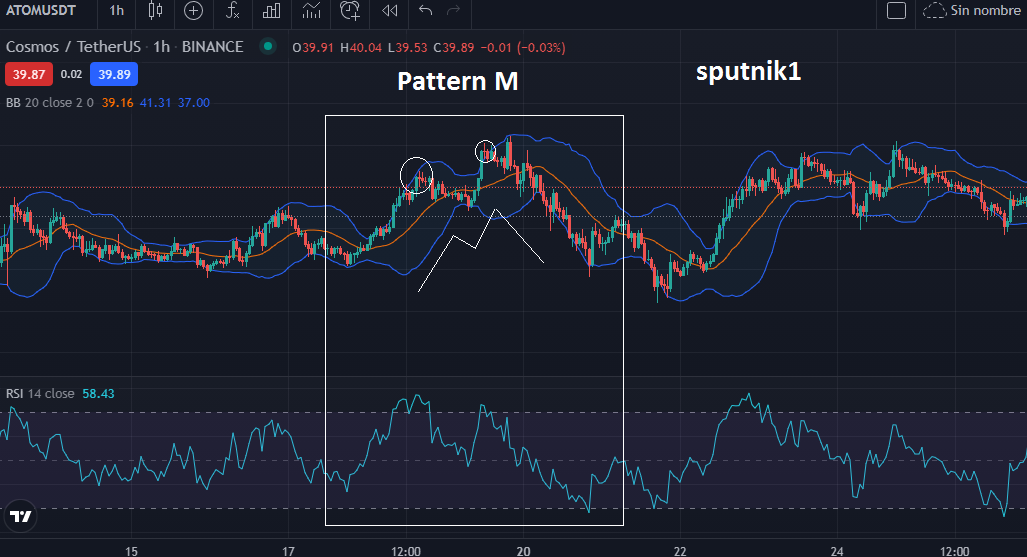
Task: Click the TradingView logo badge
Action: 21,516
